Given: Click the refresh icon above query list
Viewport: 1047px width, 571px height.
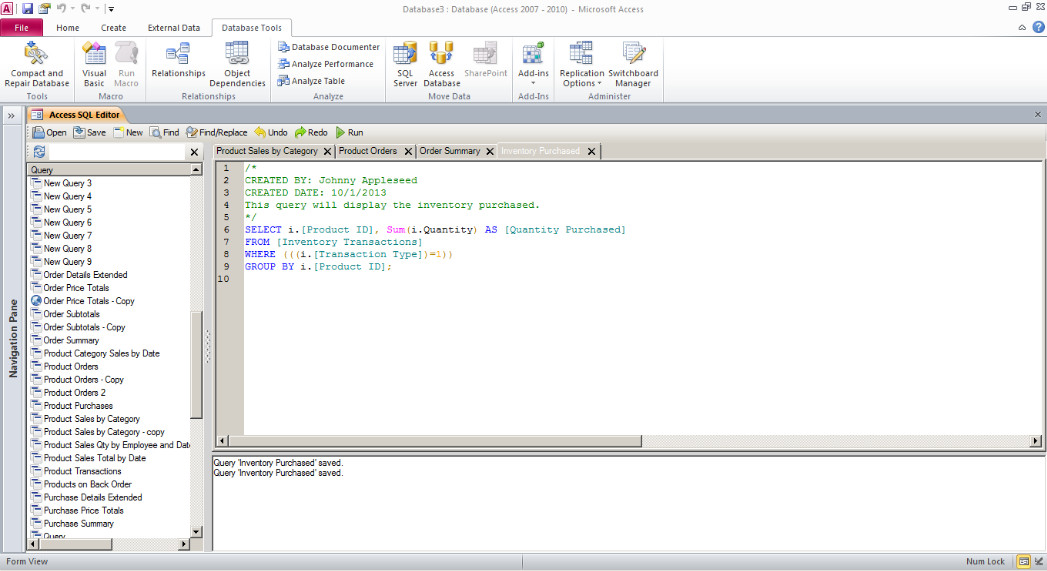Looking at the screenshot, I should point(39,152).
